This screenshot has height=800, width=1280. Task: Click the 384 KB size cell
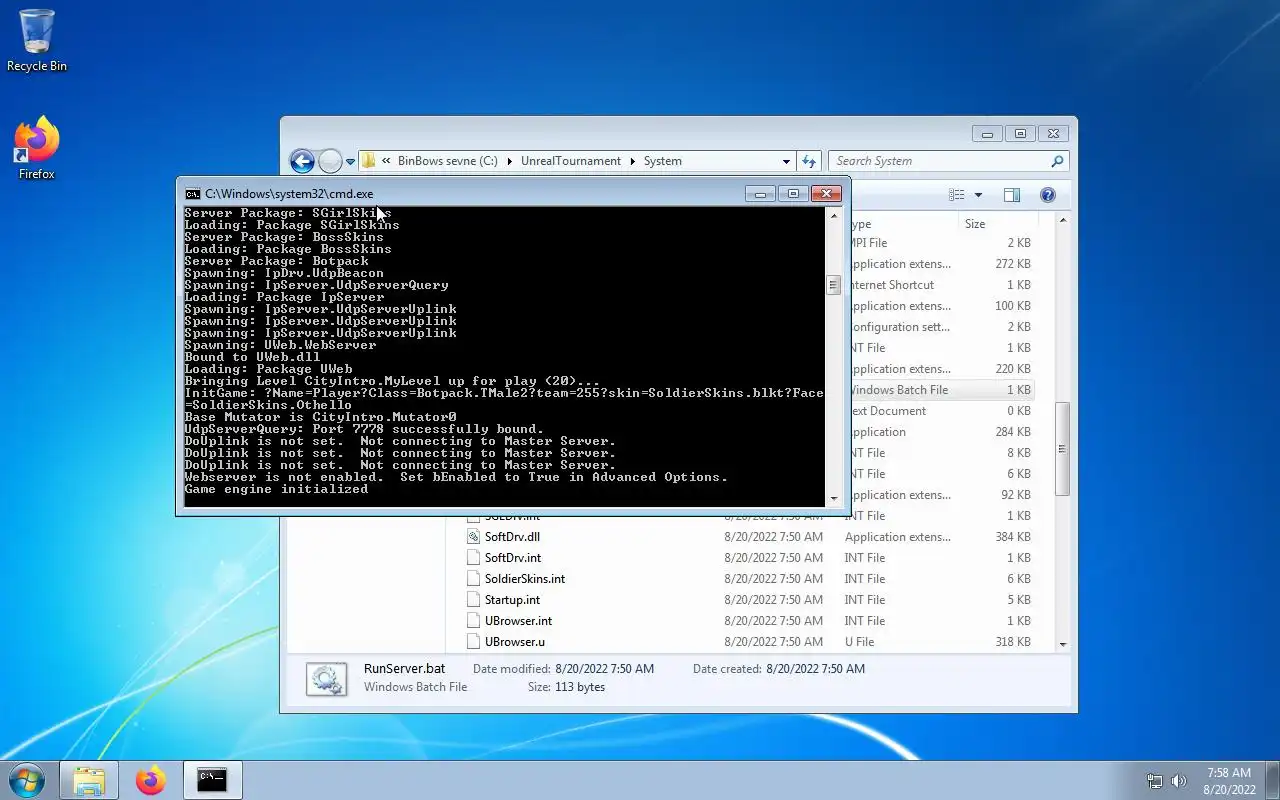[1012, 537]
